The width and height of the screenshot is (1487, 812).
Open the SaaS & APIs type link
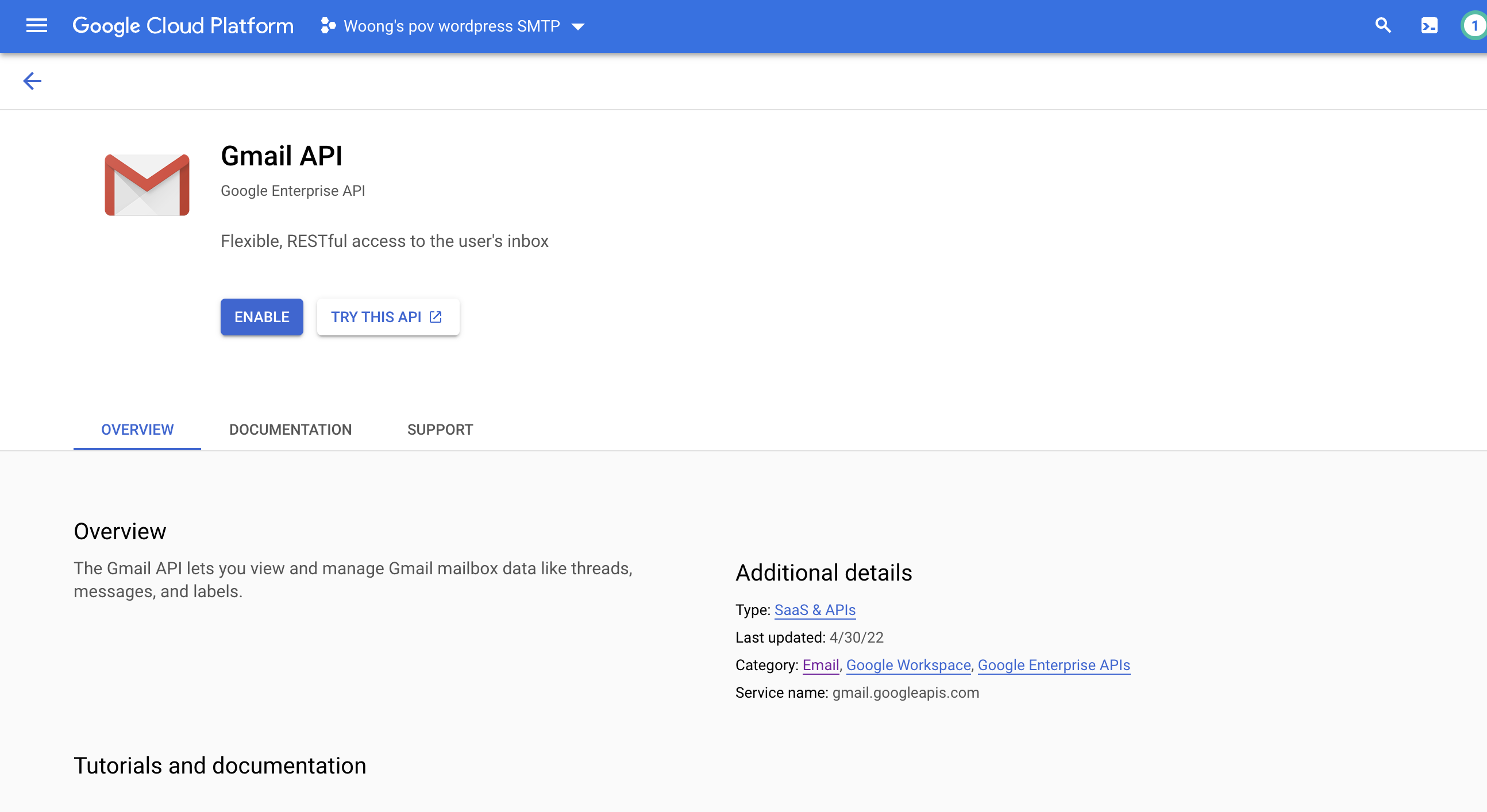tap(815, 610)
